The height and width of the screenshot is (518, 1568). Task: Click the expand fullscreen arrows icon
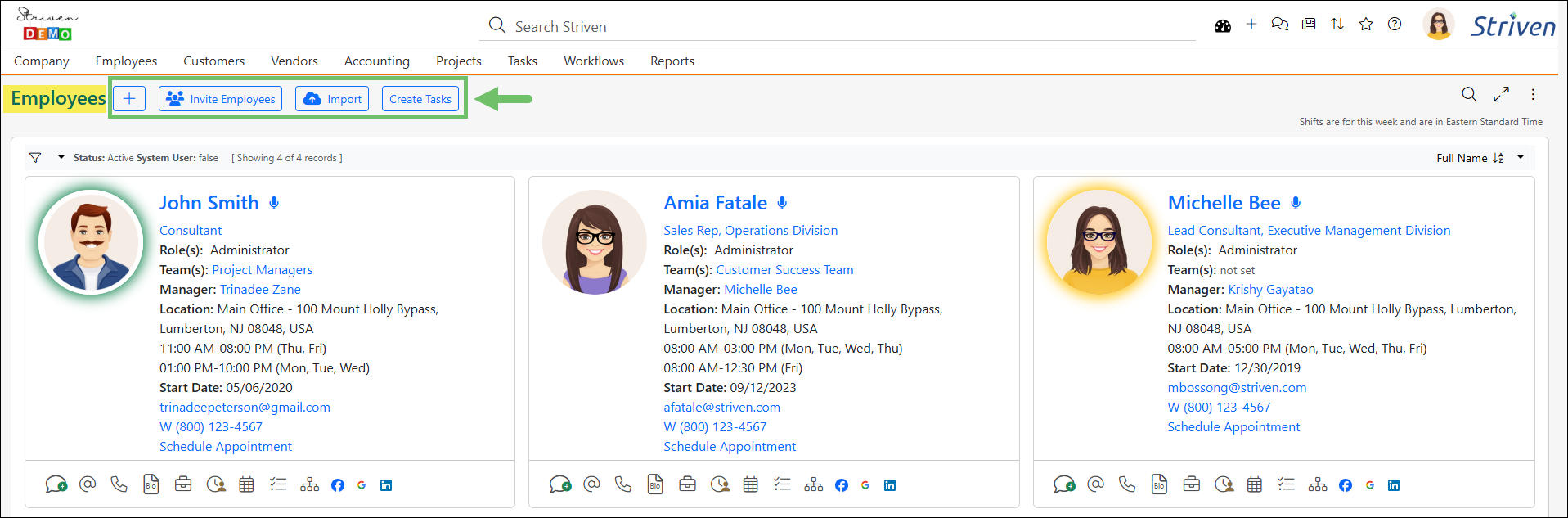click(1501, 94)
